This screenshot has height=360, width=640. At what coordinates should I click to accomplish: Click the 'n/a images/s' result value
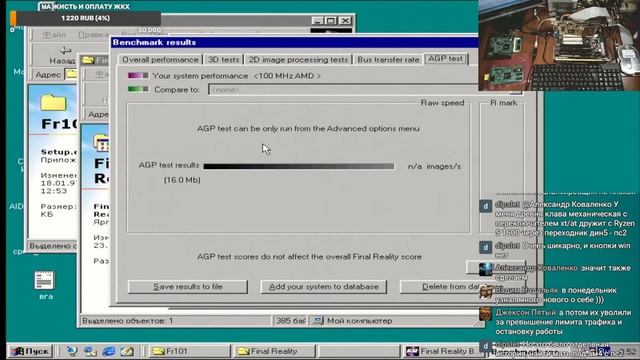tap(434, 166)
